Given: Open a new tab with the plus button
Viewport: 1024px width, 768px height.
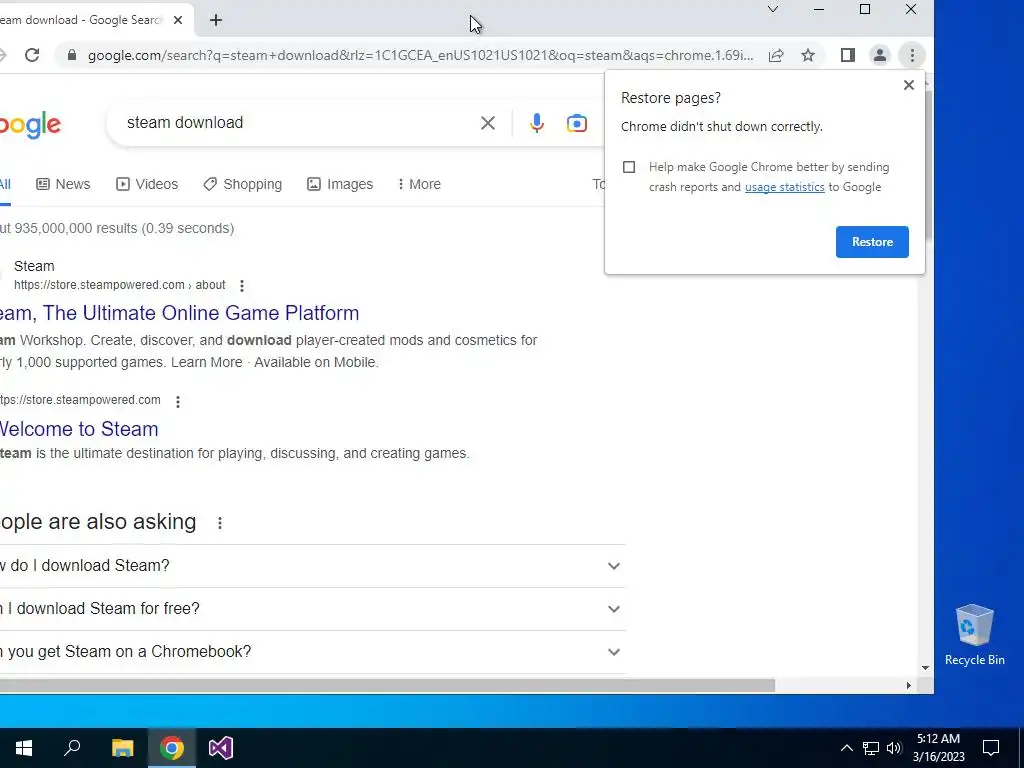Looking at the screenshot, I should [x=216, y=20].
